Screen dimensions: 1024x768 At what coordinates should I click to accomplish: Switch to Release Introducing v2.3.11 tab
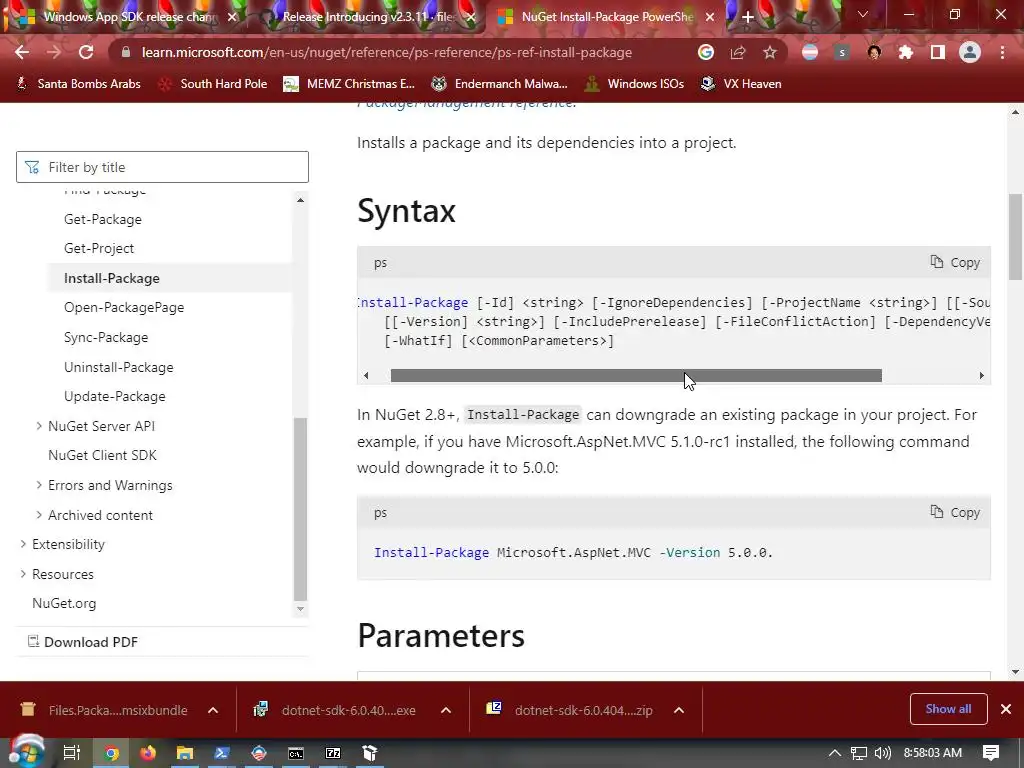pyautogui.click(x=368, y=17)
